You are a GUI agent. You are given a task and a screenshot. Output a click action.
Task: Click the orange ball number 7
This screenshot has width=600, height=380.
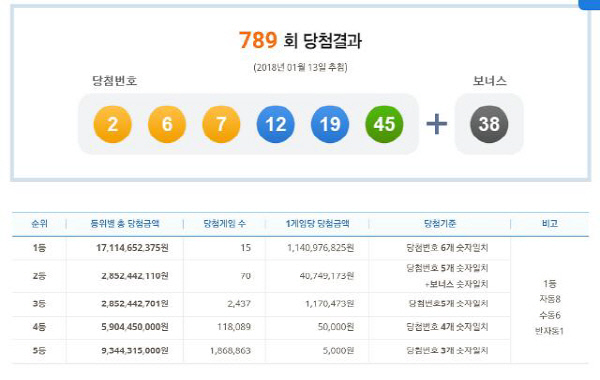(221, 124)
